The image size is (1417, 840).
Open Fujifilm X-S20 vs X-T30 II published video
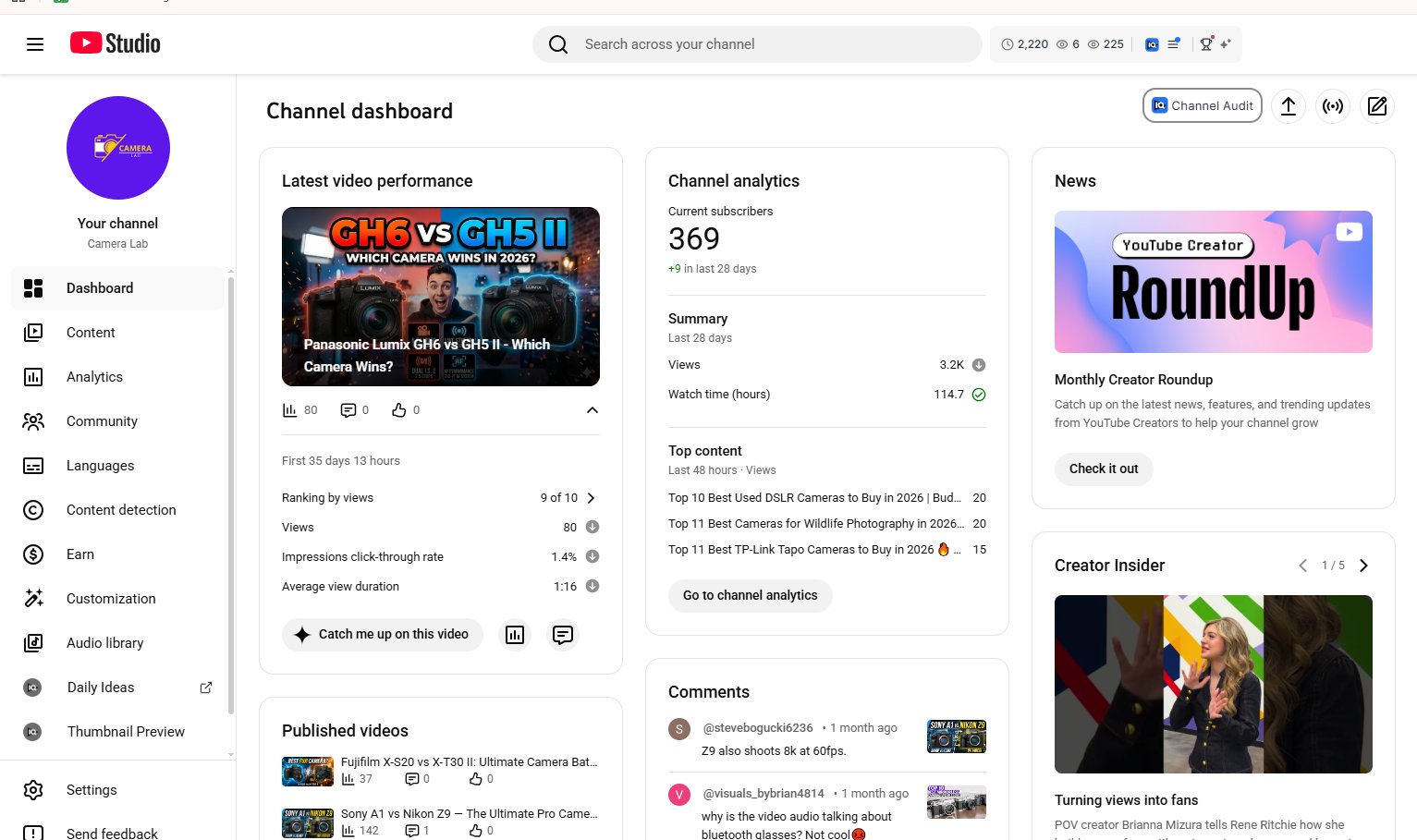tap(469, 762)
